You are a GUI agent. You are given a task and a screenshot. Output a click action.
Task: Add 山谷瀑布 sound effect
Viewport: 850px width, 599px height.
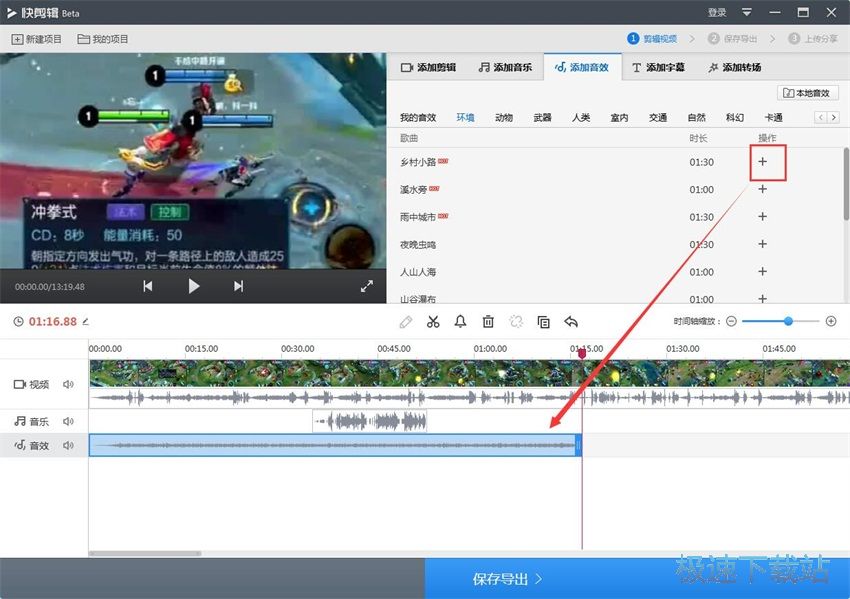763,299
